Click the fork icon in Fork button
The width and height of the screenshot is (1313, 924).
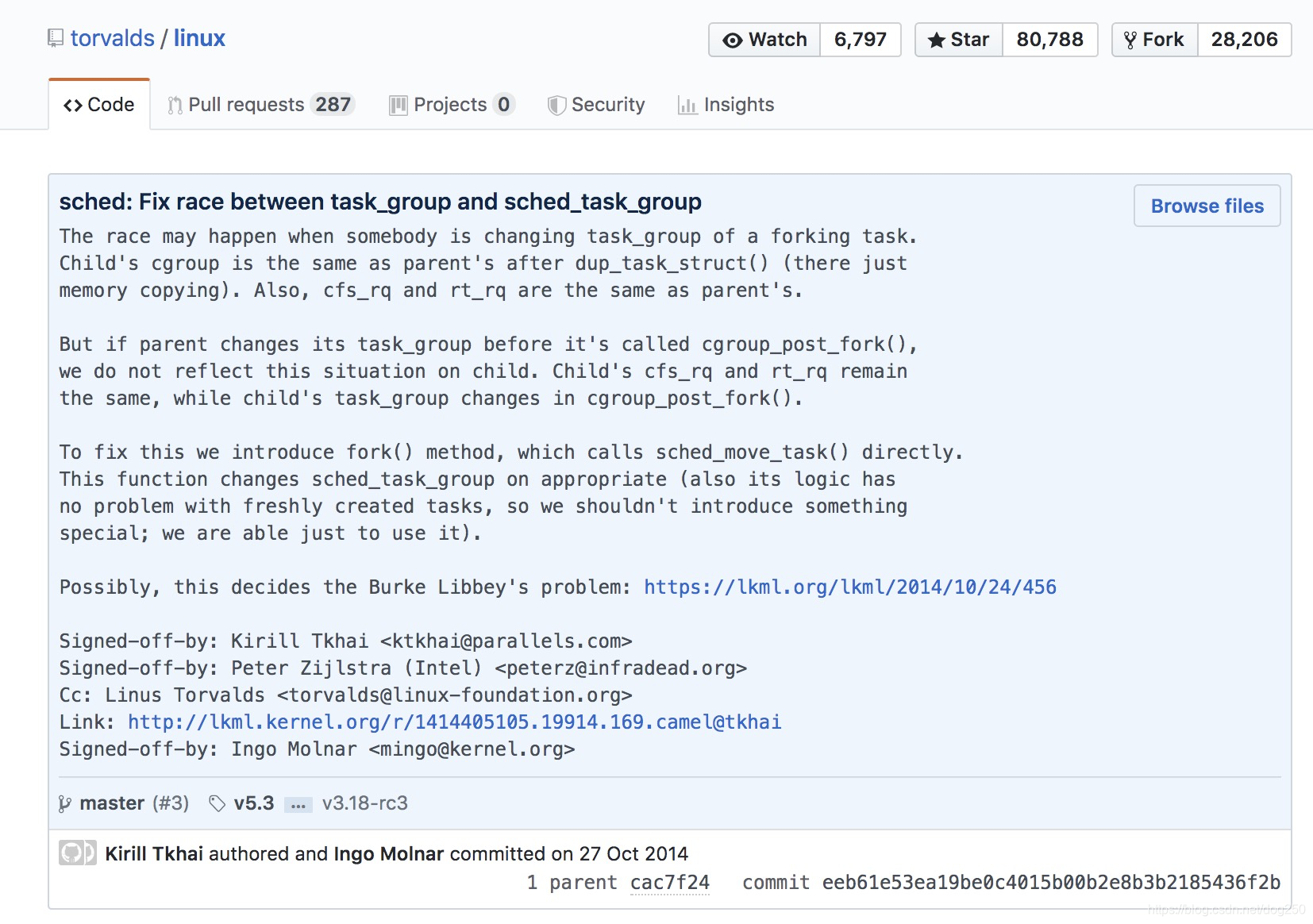click(1130, 40)
